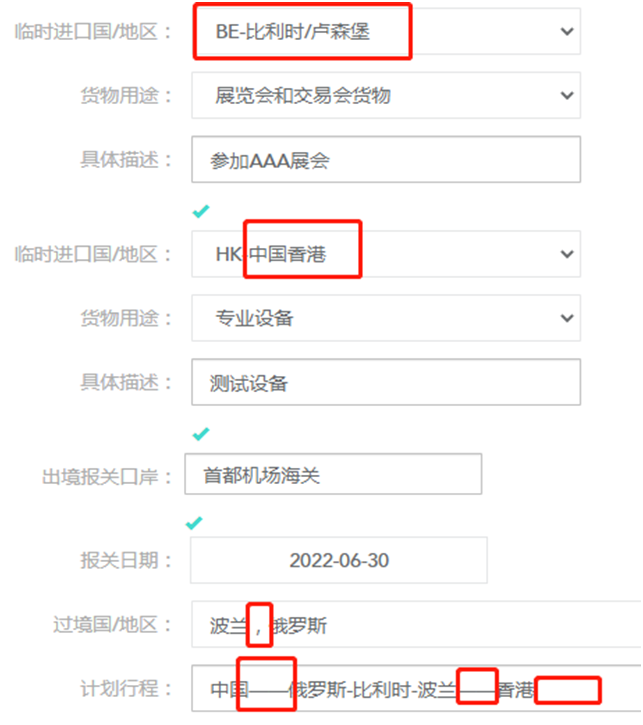Image resolution: width=643 pixels, height=725 pixels.
Task: Open the 2022-06-30 declaration date field
Action: 338,560
